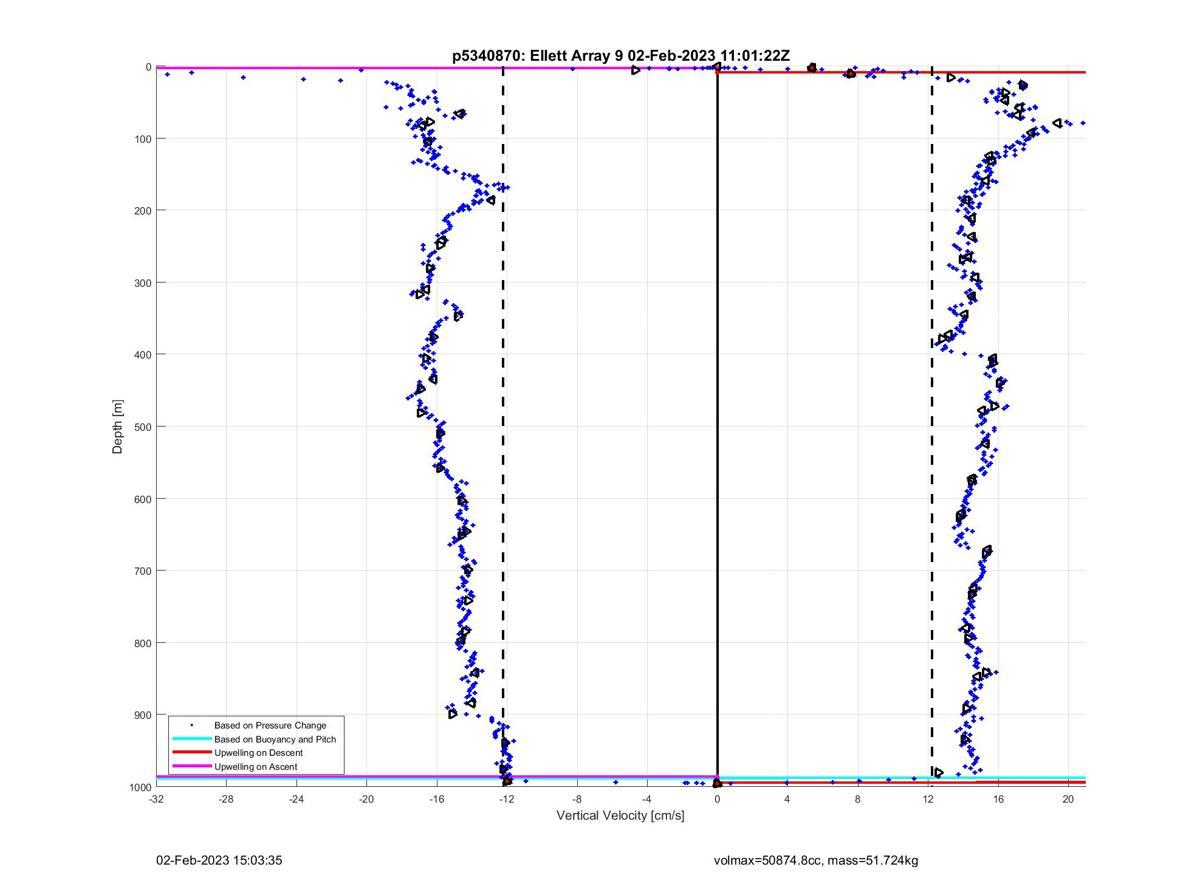Click the triangle marker near velocity -4.6 at surface
This screenshot has height=885, width=1200.
tap(636, 70)
